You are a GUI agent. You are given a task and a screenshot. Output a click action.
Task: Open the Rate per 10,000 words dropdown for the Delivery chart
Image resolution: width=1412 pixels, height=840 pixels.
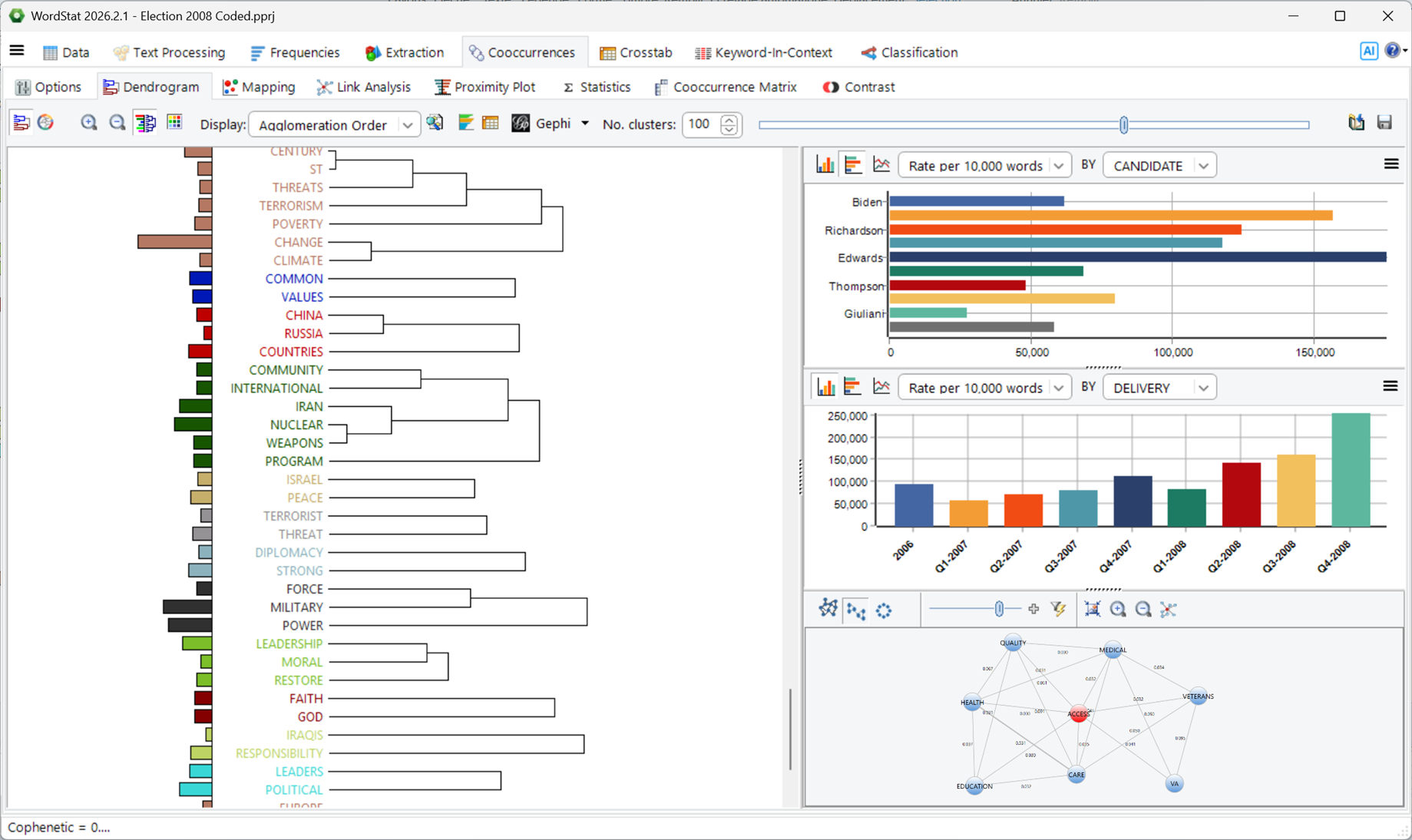[x=984, y=388]
